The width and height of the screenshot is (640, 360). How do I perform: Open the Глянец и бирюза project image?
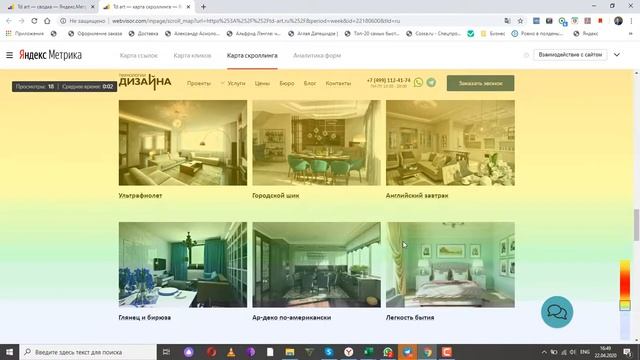coord(183,264)
